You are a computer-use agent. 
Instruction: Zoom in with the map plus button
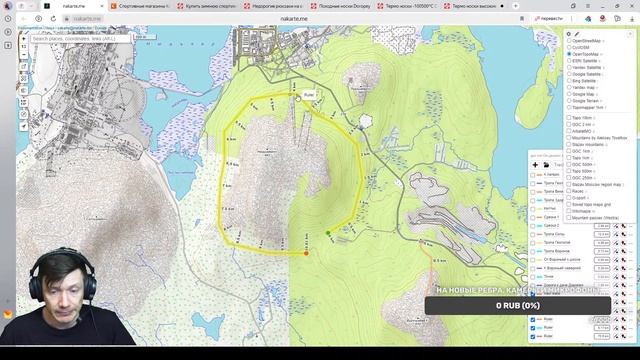(24, 39)
